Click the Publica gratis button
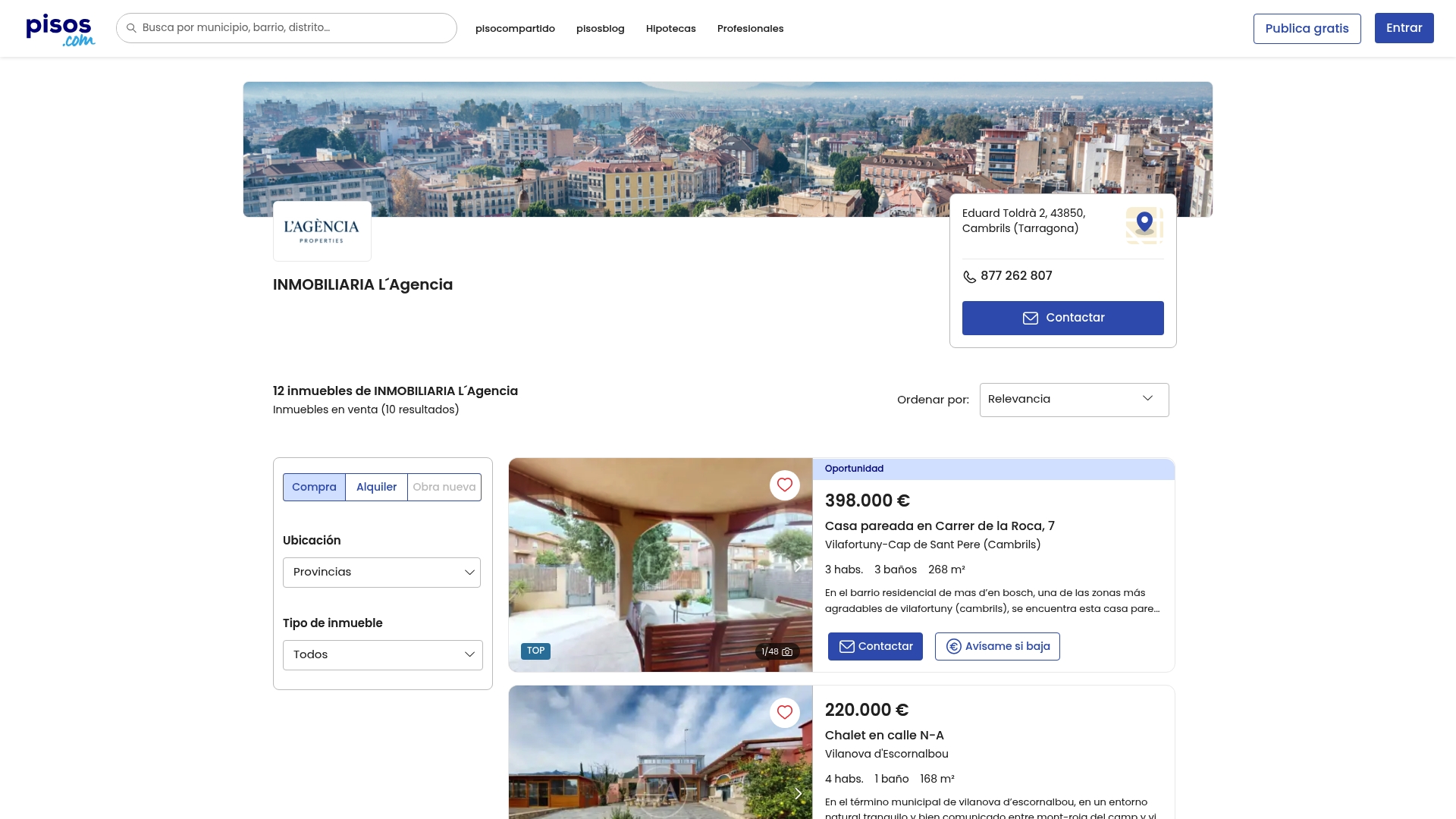Screen dimensions: 1456x819 click(1307, 29)
